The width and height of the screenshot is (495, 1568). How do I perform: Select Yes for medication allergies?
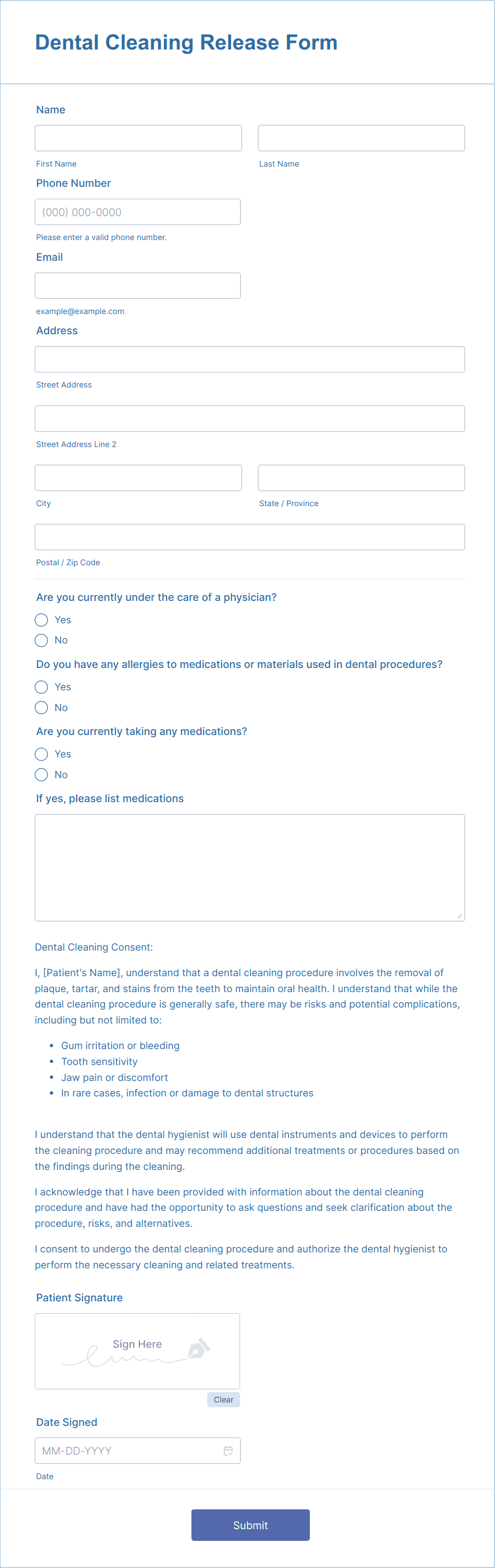tap(41, 687)
